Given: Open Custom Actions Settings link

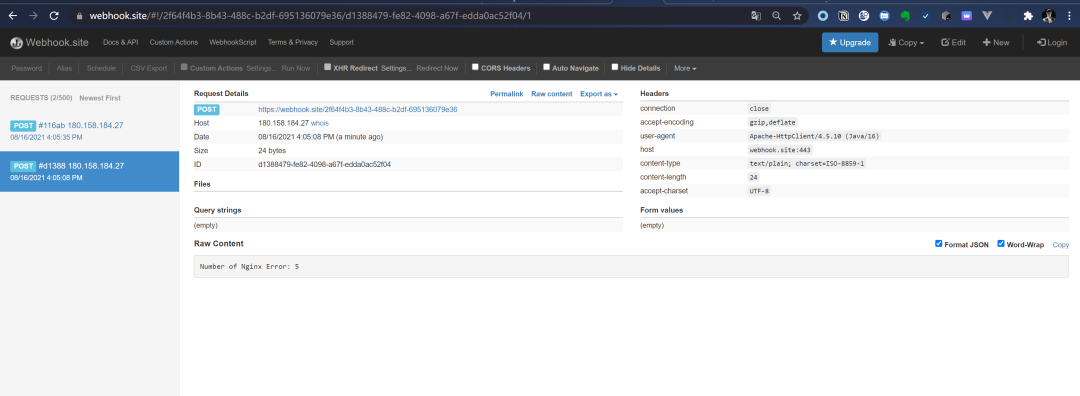Looking at the screenshot, I should point(262,68).
